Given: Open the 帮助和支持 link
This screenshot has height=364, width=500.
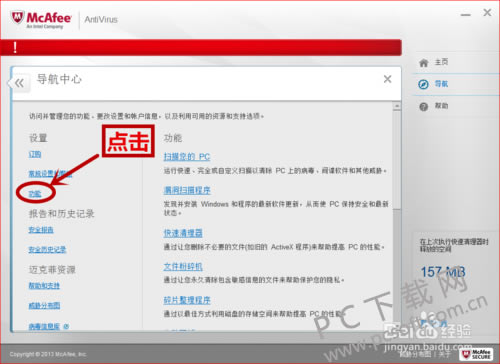Looking at the screenshot, I should click(44, 286).
